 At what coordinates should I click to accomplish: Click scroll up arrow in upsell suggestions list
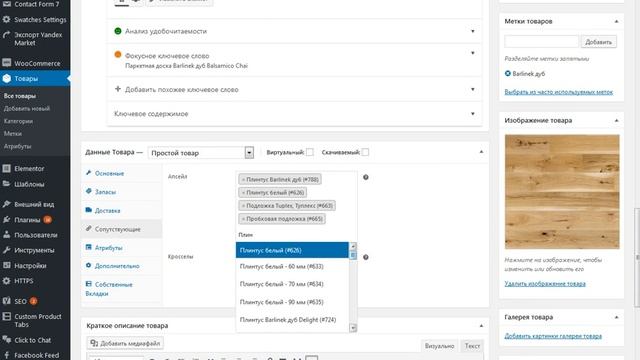[x=353, y=246]
